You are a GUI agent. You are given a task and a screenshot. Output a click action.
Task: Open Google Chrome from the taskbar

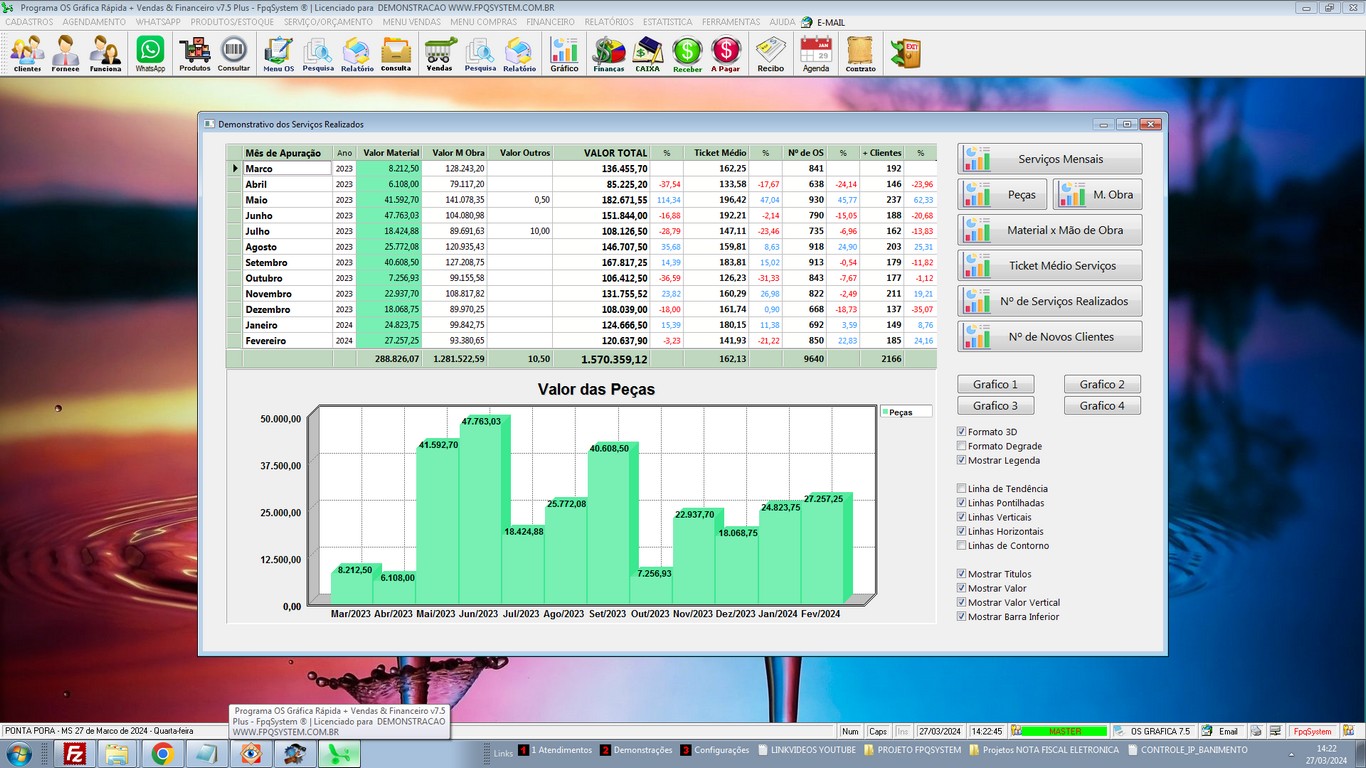pos(162,753)
